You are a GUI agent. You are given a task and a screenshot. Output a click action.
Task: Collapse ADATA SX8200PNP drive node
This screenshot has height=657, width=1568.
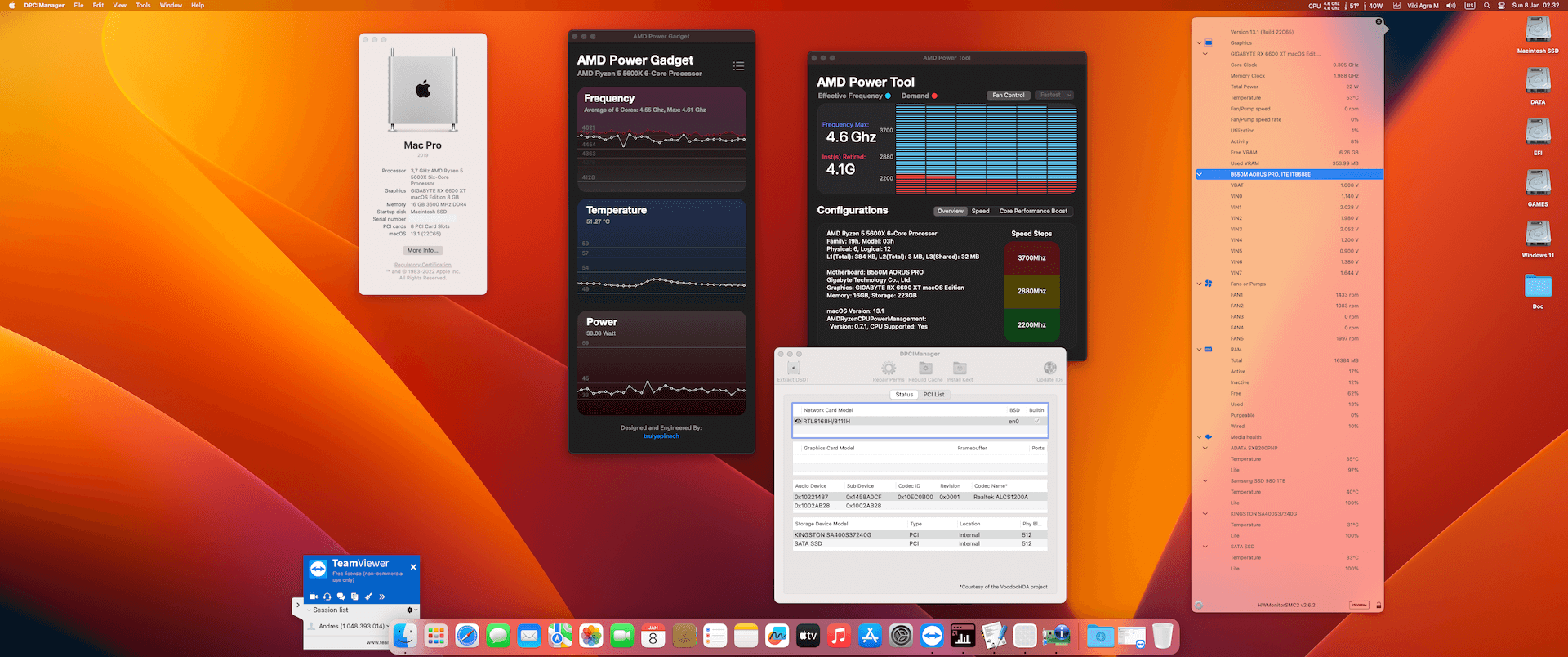click(x=1205, y=448)
